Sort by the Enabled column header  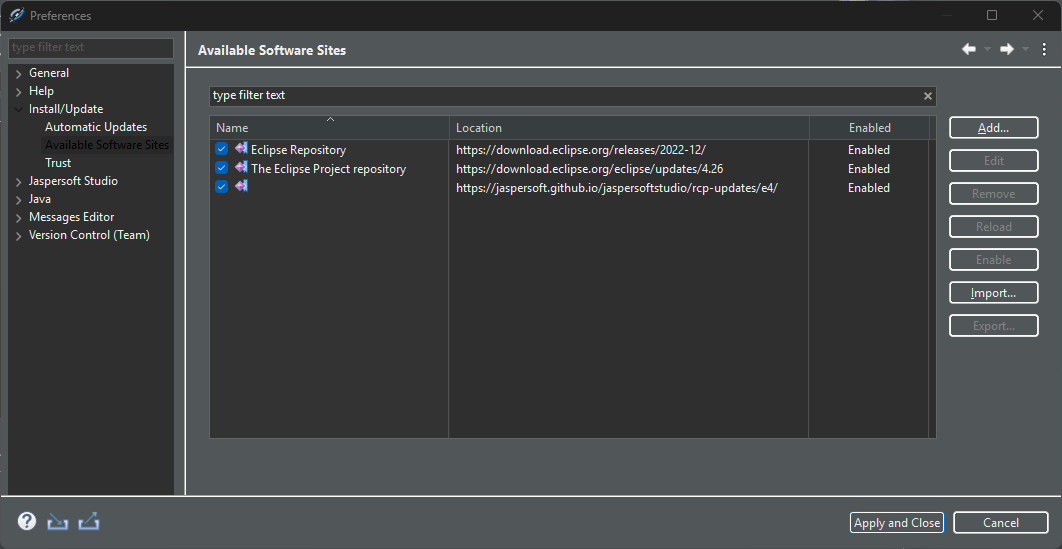click(x=870, y=127)
